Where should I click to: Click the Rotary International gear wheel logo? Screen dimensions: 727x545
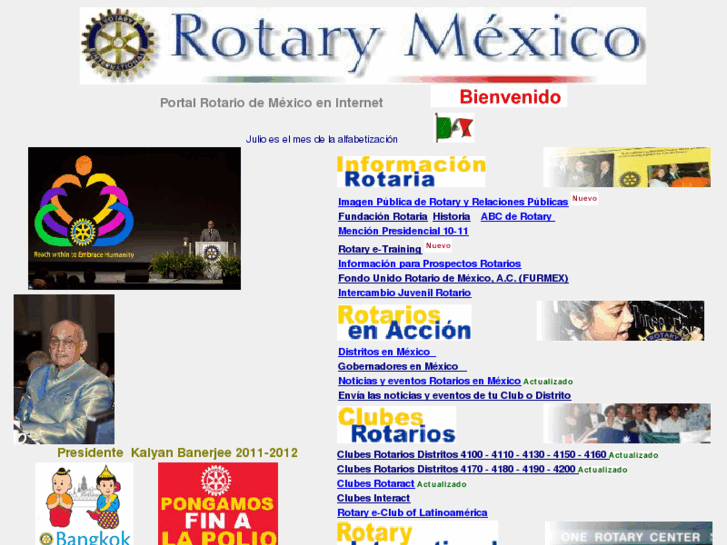[118, 45]
